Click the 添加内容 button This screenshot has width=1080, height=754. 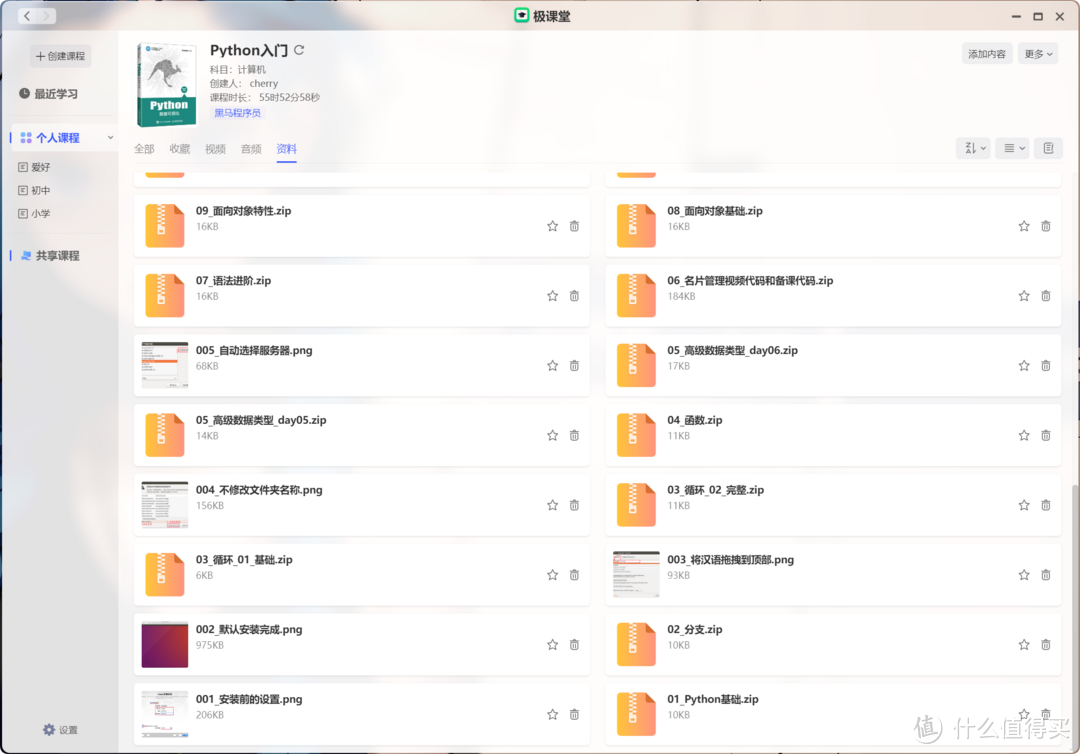coord(986,54)
